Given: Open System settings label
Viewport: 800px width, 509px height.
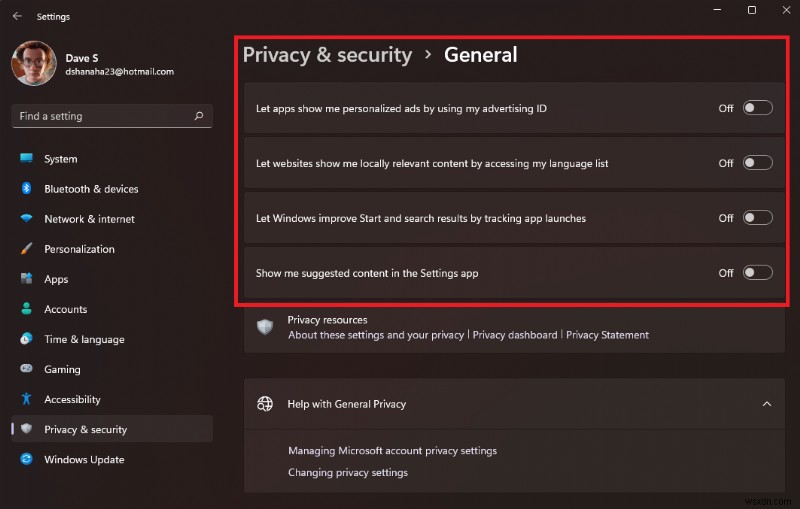Looking at the screenshot, I should [61, 159].
